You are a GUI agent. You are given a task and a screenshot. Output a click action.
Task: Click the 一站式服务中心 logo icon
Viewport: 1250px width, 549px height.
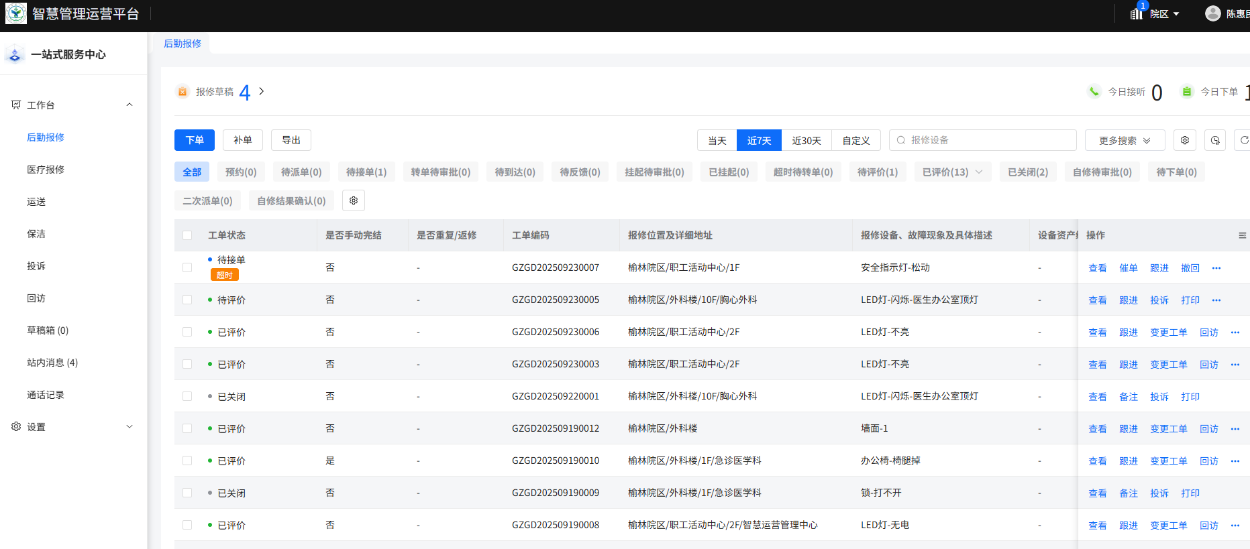click(15, 55)
